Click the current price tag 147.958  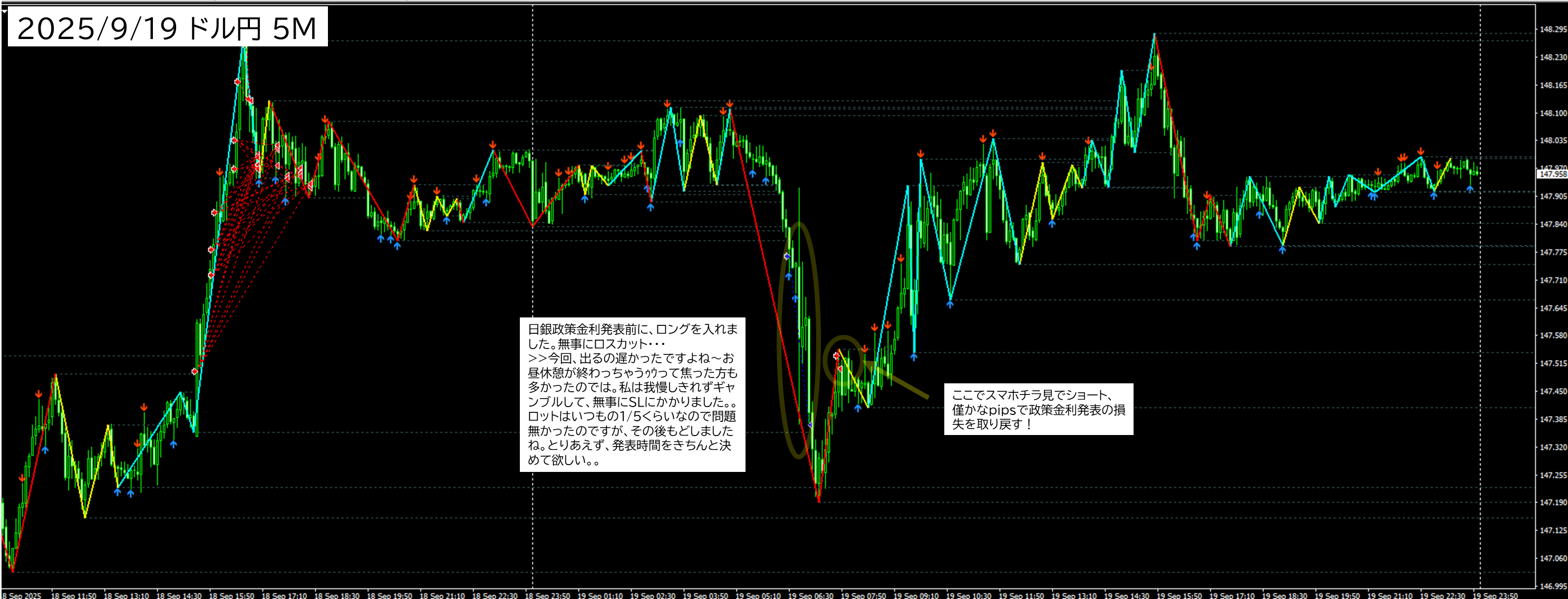point(1552,174)
